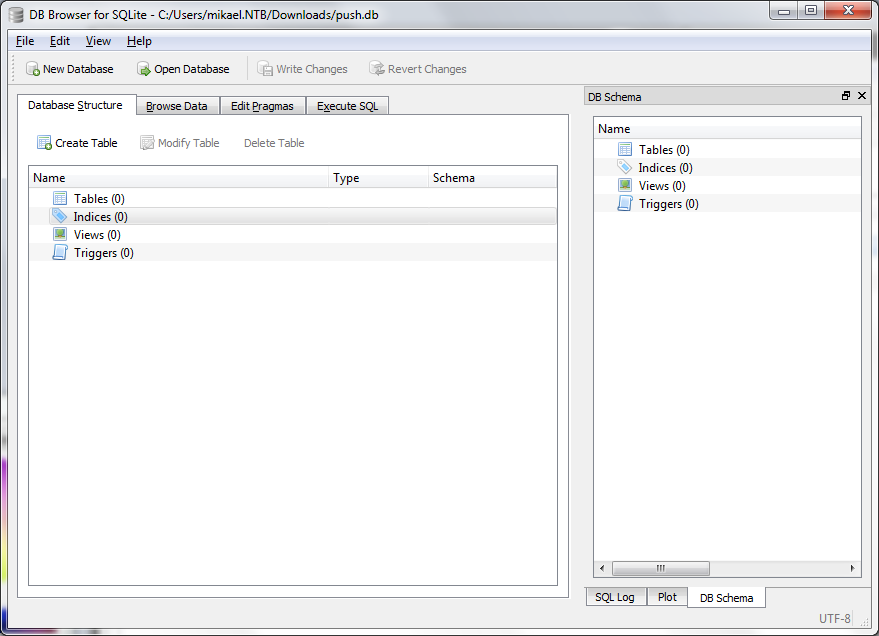Screen dimensions: 879x636
Task: Click the Schema column header
Action: (492, 178)
